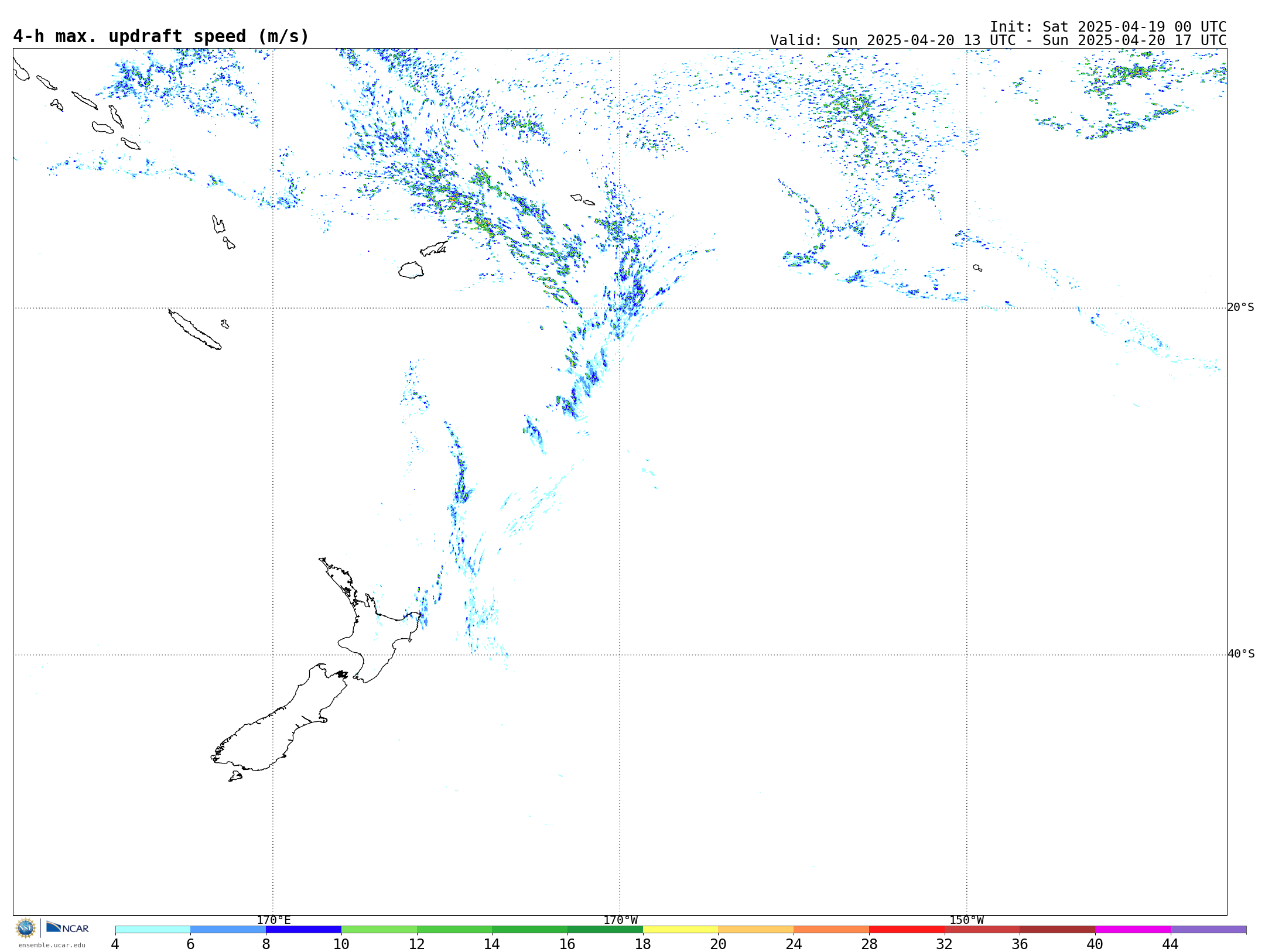Pick the light cyan 4–6 colorbar segment

click(x=153, y=930)
